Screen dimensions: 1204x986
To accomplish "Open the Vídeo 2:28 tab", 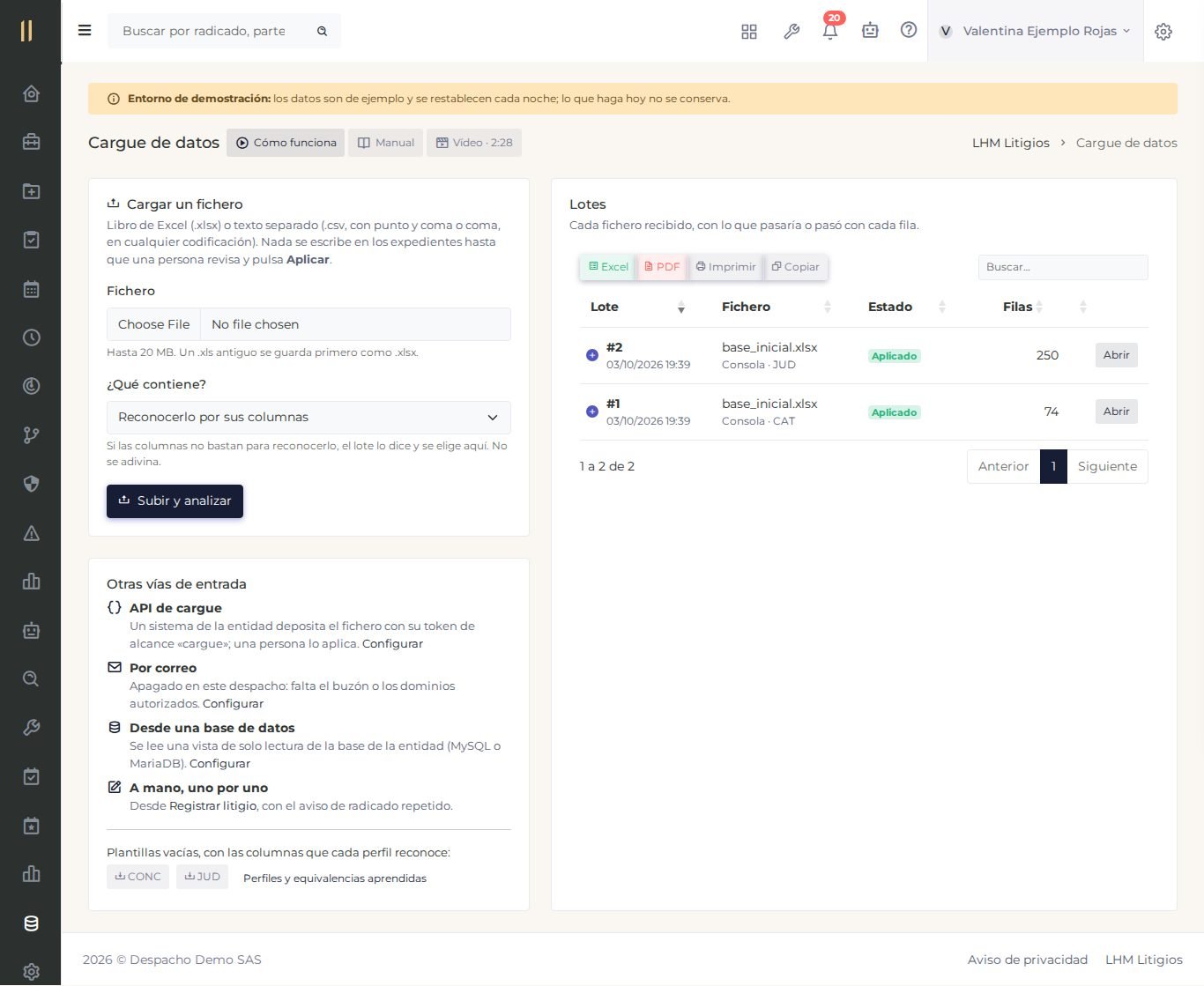I will 474,143.
